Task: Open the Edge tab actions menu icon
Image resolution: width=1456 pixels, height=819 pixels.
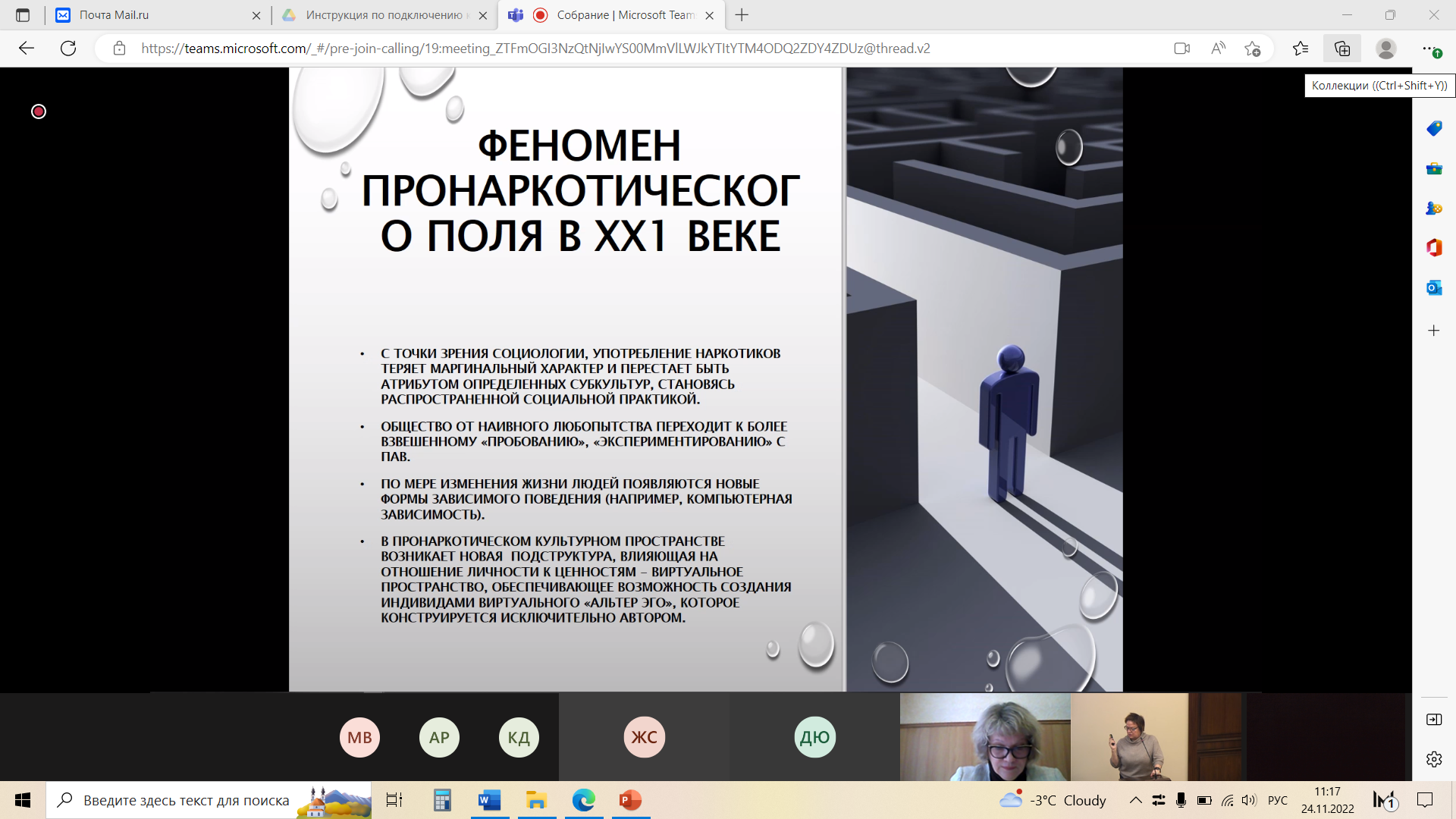Action: pos(23,15)
